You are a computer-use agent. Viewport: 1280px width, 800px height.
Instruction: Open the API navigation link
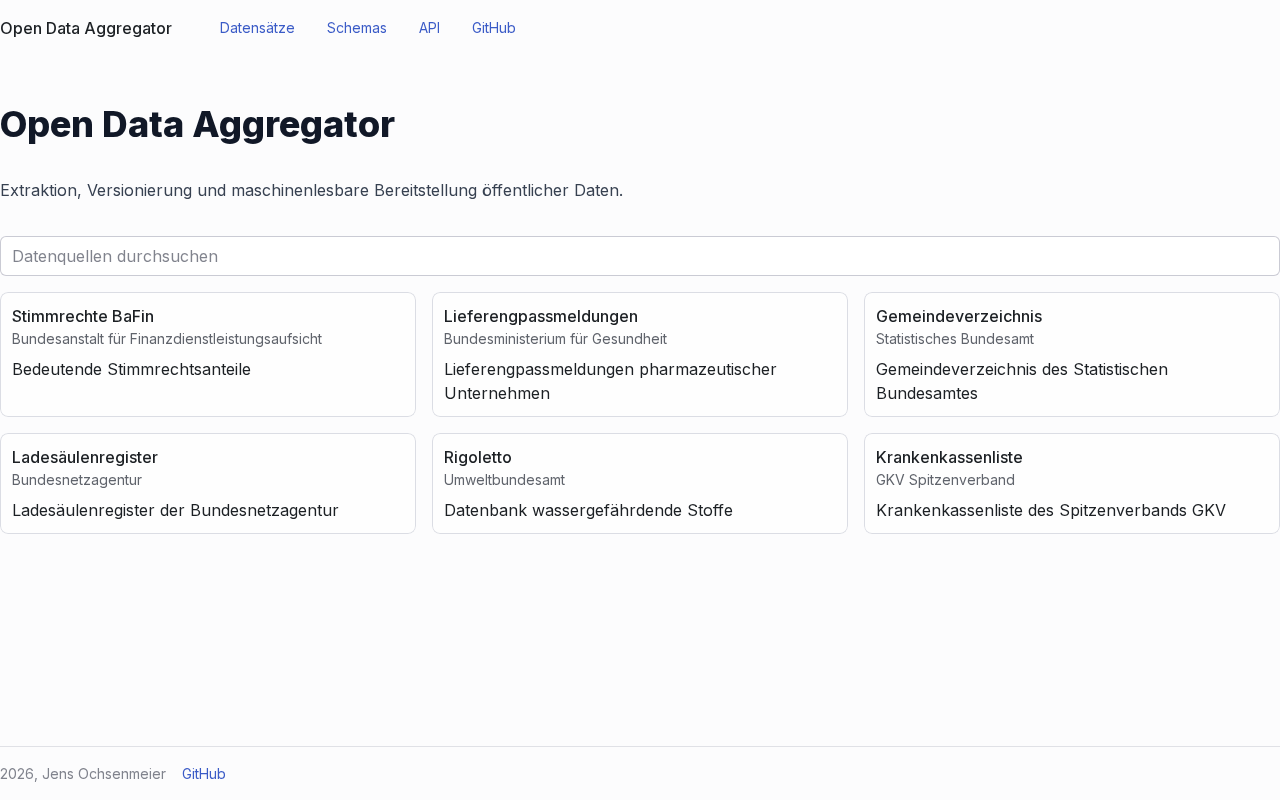[429, 28]
